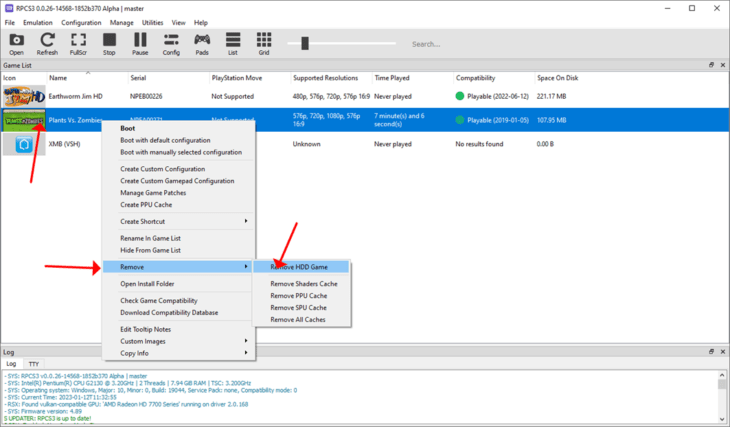Float the Game List panel
Screen dimensions: 730x427
coord(711,65)
